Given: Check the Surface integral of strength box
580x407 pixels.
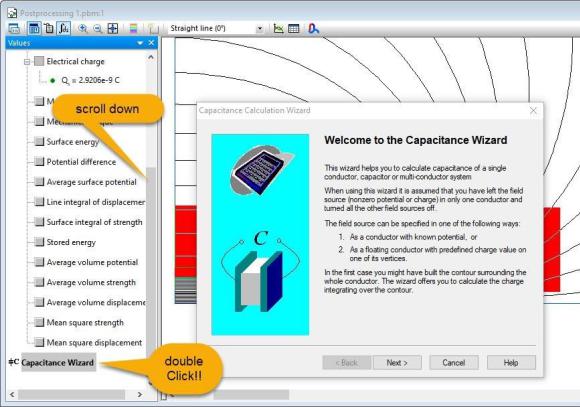Looking at the screenshot, I should 39,222.
